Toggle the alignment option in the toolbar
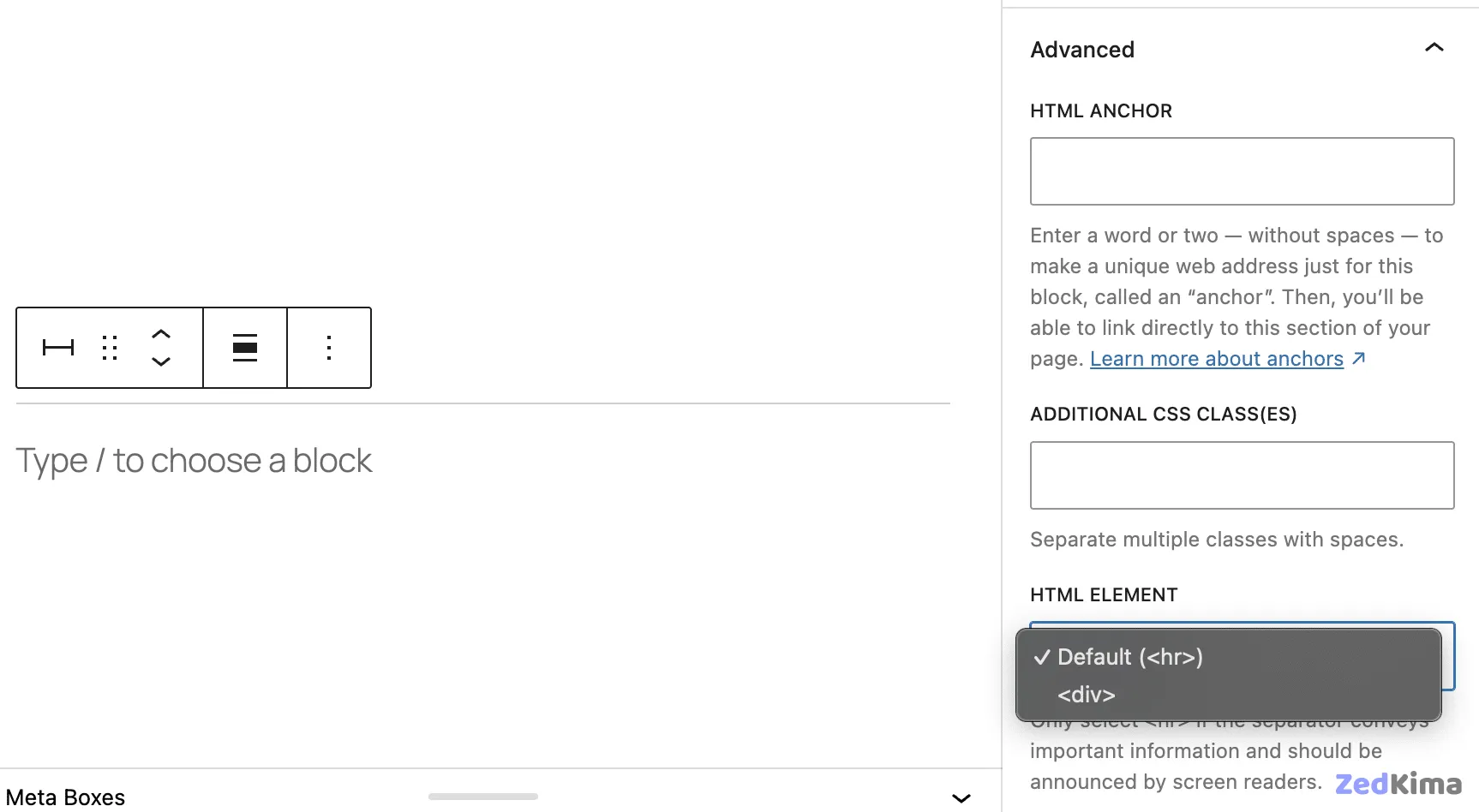This screenshot has height=812, width=1479. (244, 348)
